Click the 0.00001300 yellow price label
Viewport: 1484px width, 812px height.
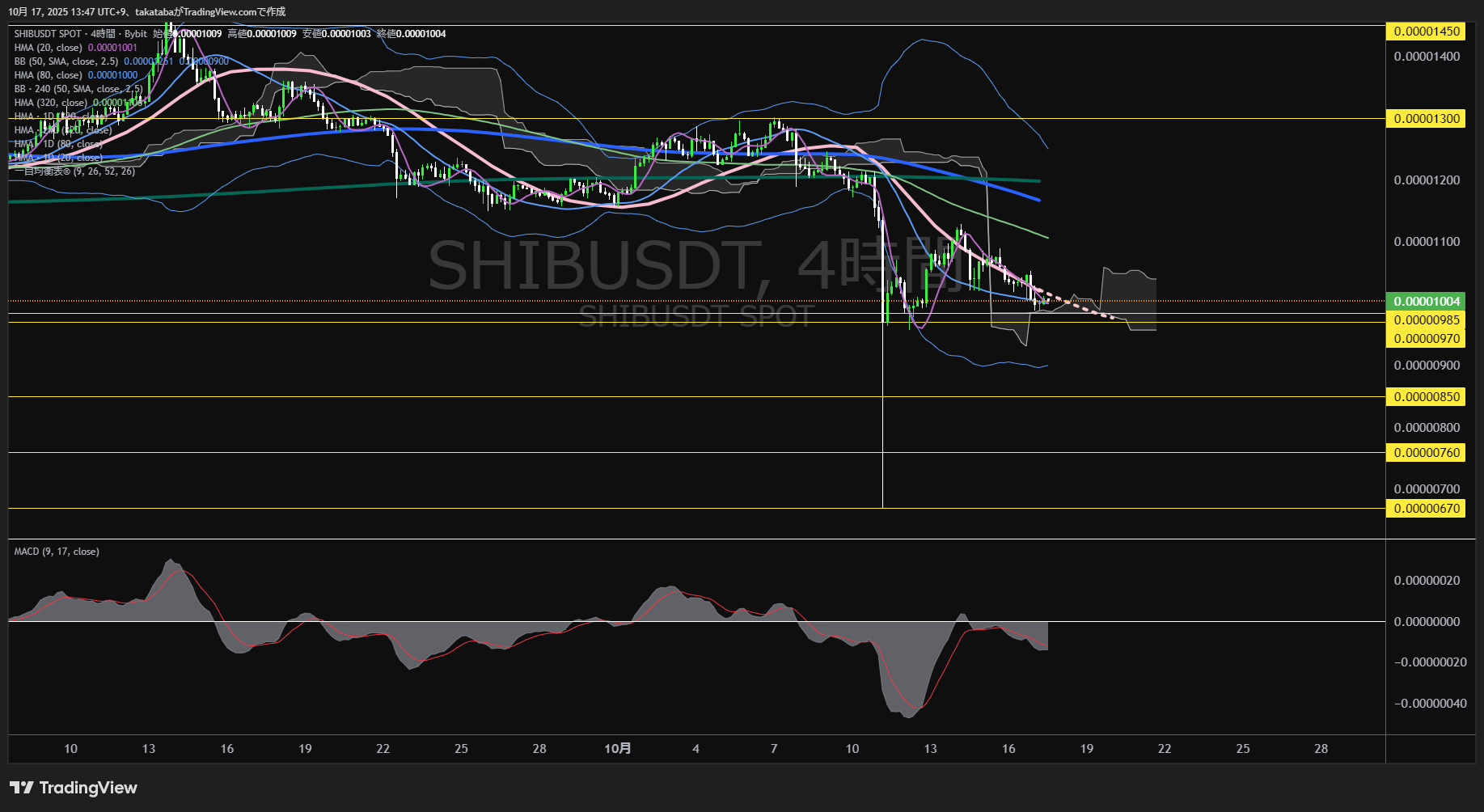pyautogui.click(x=1427, y=119)
